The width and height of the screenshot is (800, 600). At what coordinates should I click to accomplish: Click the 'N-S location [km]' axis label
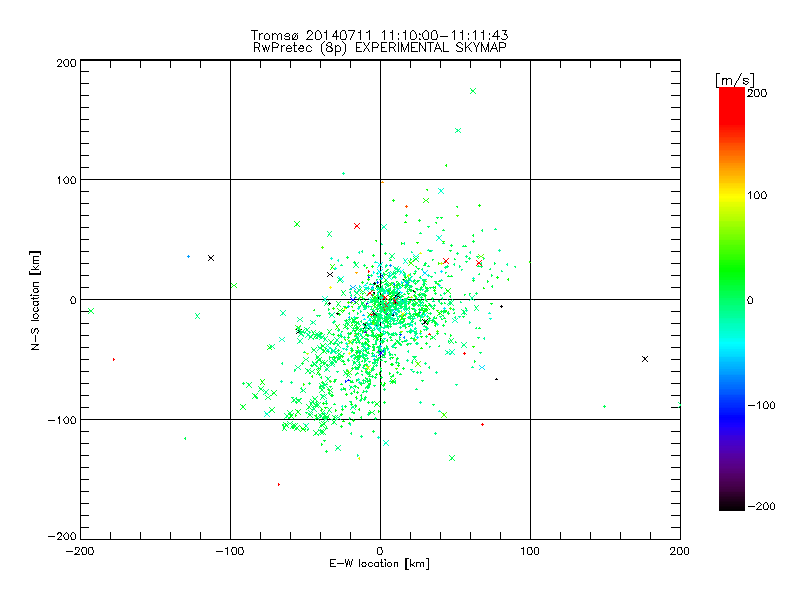point(35,300)
